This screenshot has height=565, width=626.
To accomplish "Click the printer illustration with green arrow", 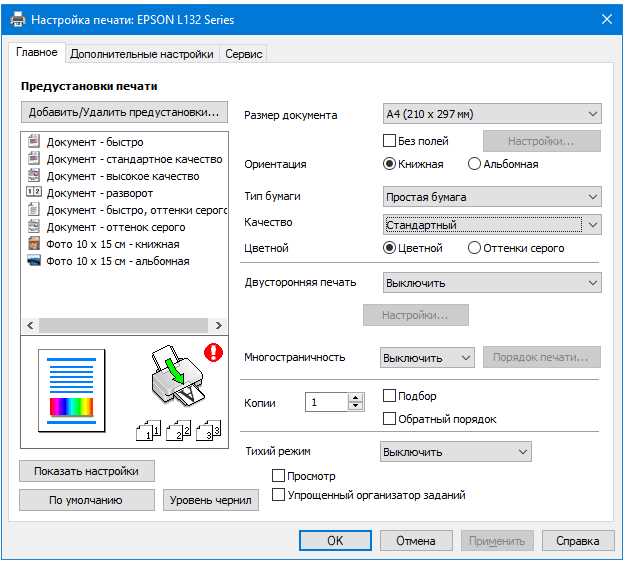I will 177,376.
